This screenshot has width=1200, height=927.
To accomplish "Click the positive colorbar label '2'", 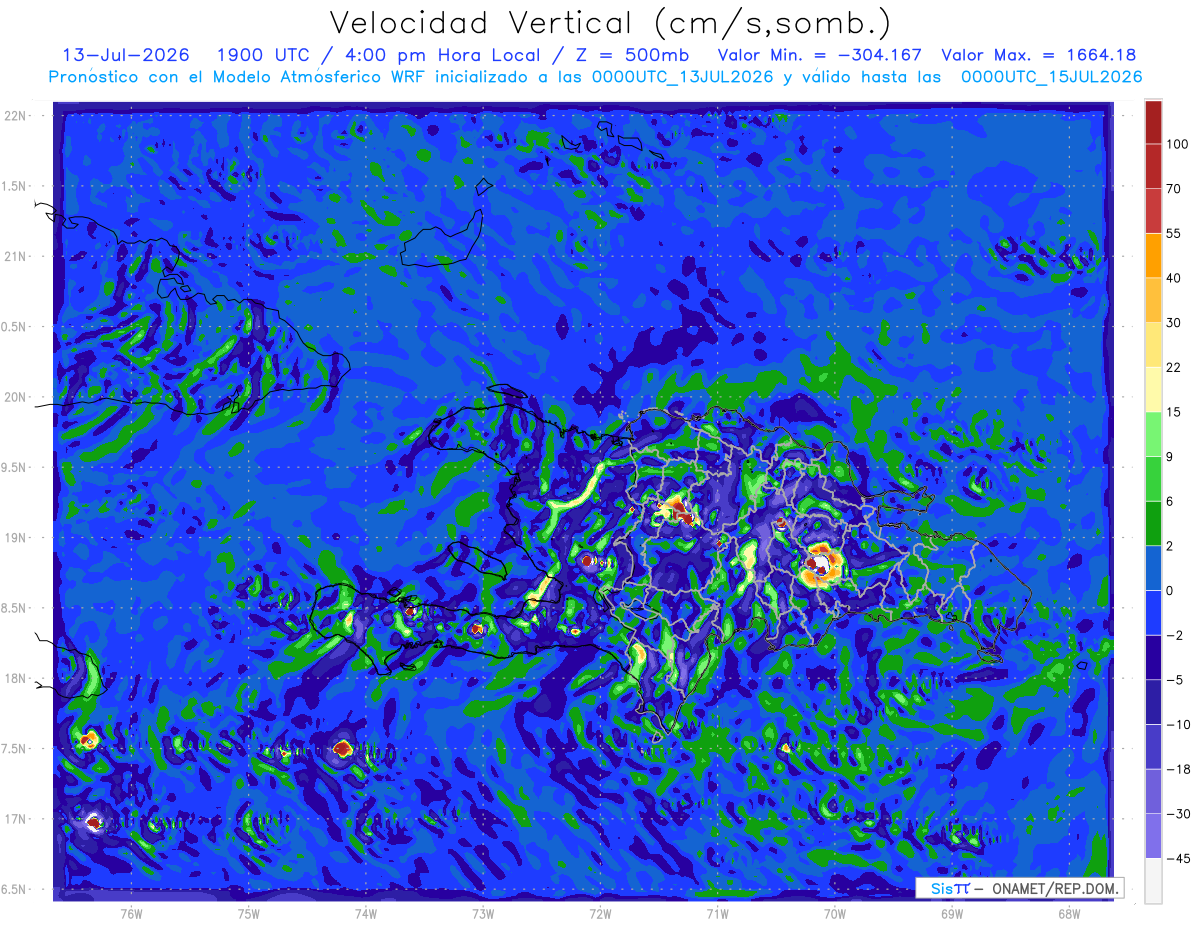I will 1171,546.
